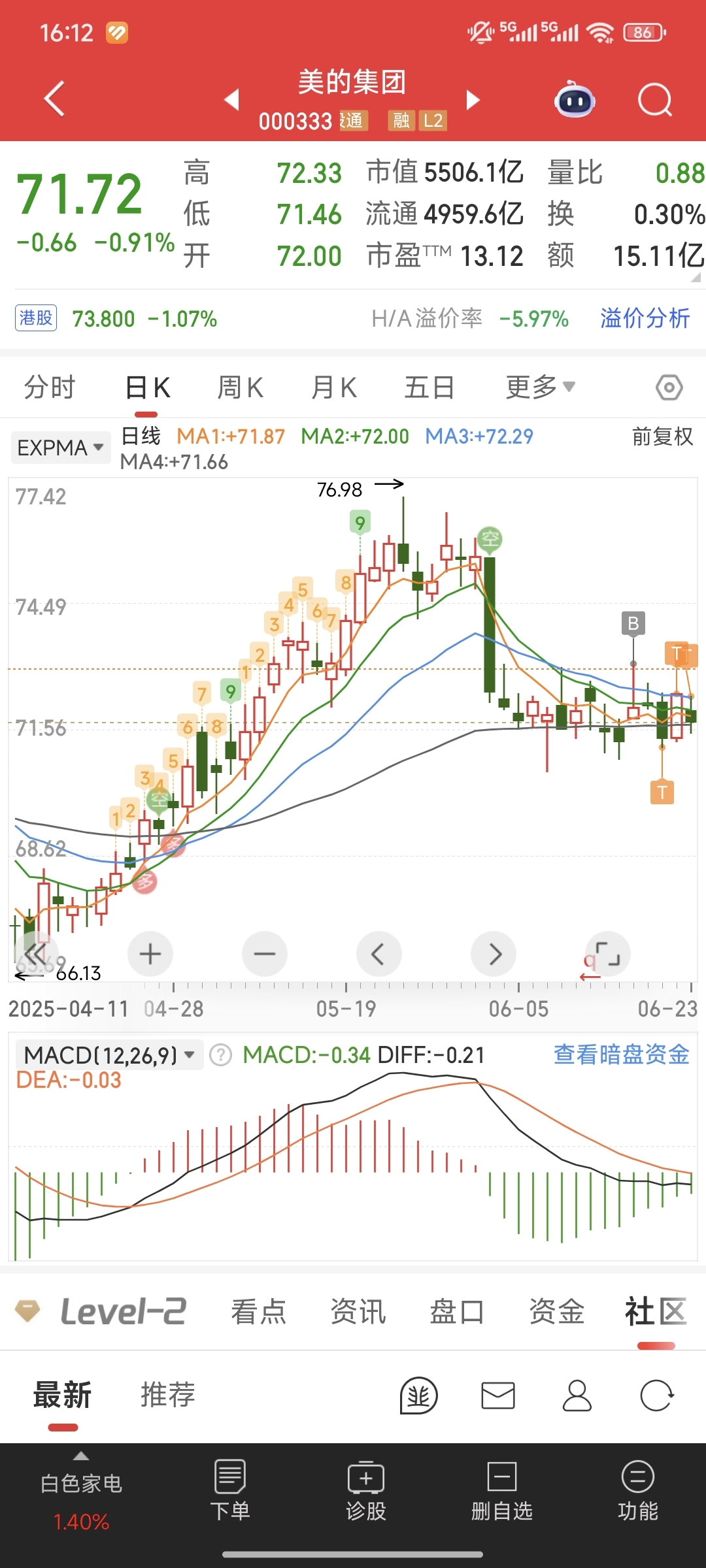Tap the L2 badge
Viewport: 706px width, 1568px height.
click(x=433, y=120)
